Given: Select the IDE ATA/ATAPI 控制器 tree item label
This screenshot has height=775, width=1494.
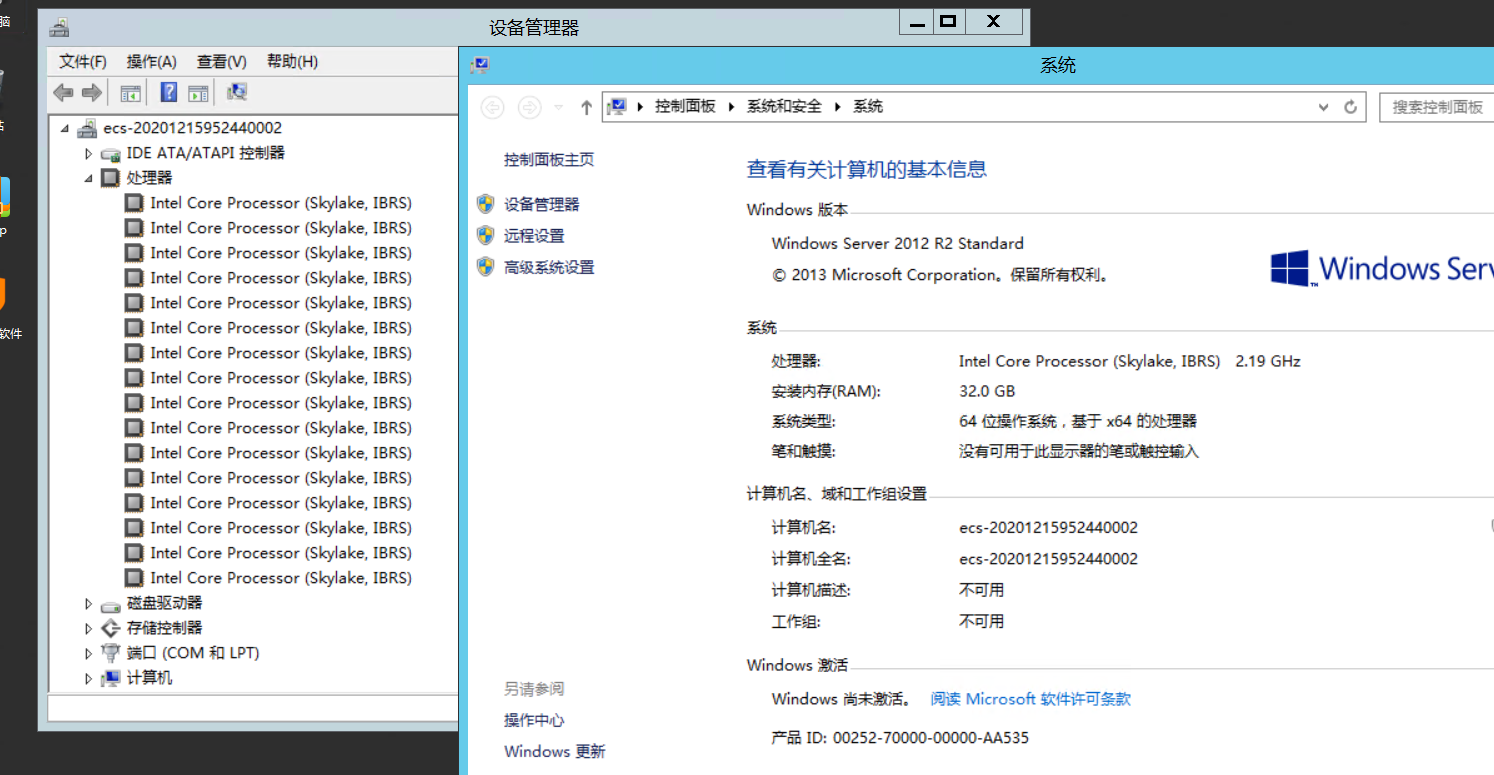Looking at the screenshot, I should click(205, 153).
